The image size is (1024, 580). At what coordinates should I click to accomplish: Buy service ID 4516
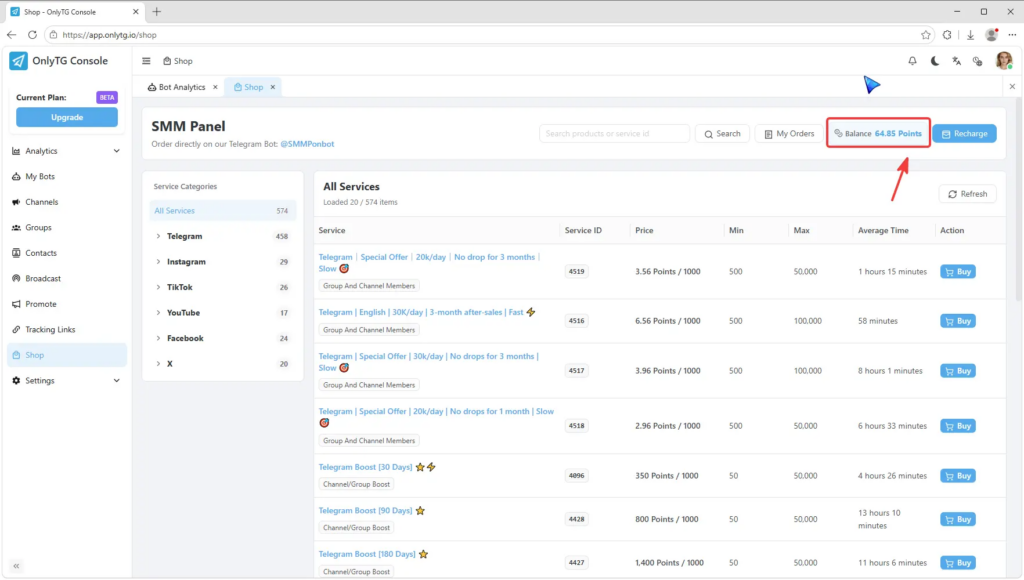[x=958, y=321]
